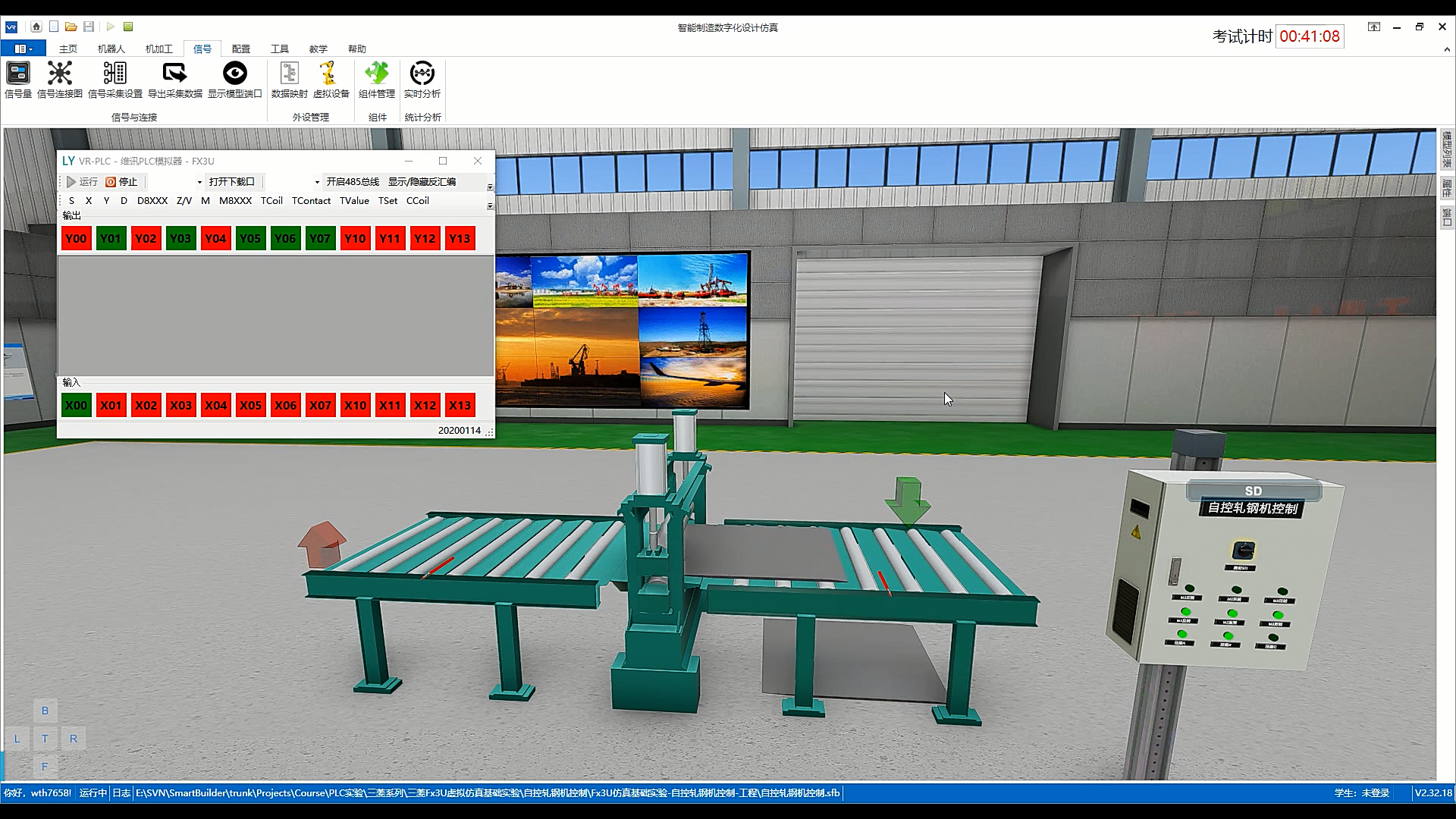Toggle 显示模型端口 eye icon
This screenshot has height=819, width=1456.
click(234, 80)
